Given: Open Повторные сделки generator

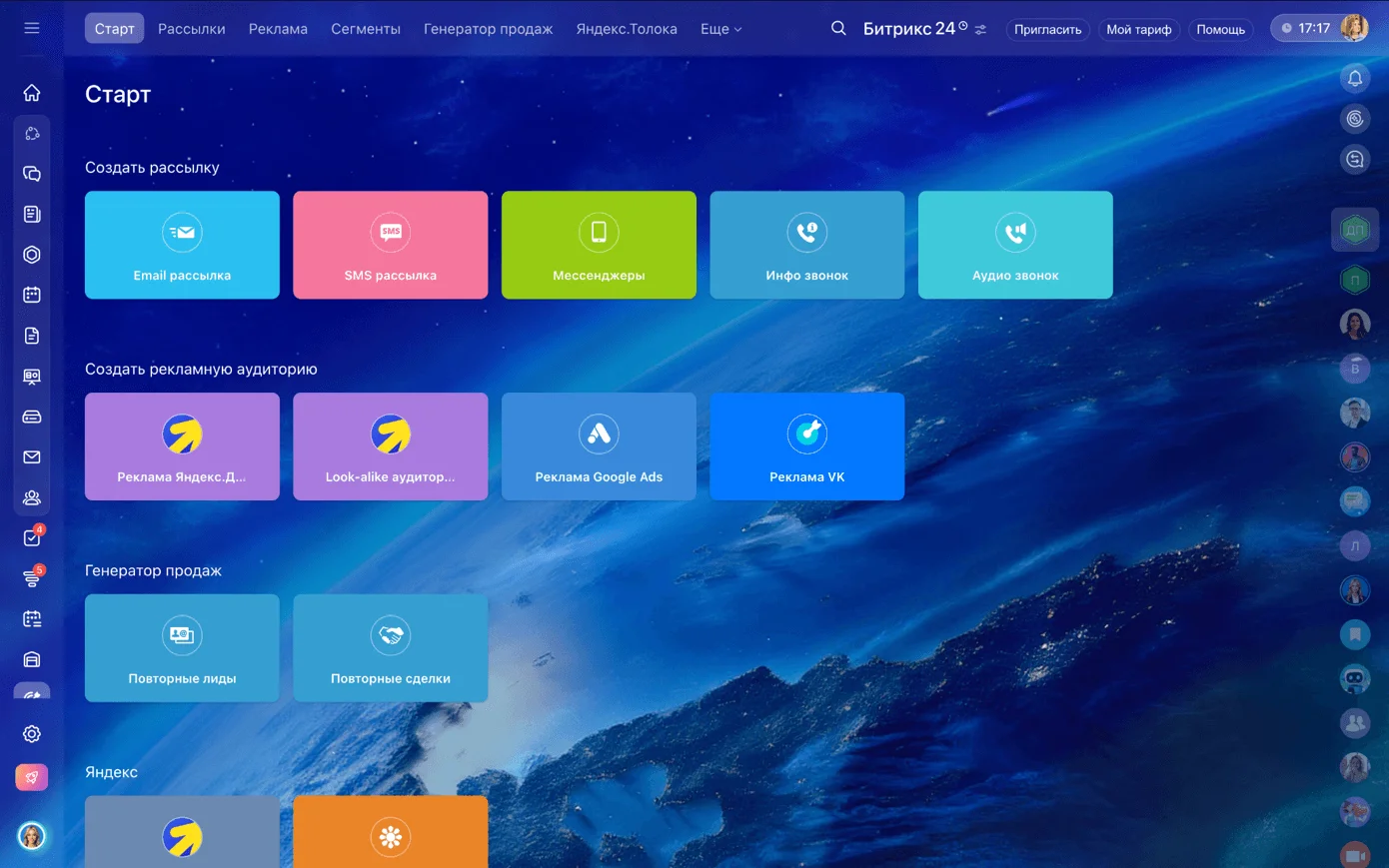Looking at the screenshot, I should (x=391, y=648).
